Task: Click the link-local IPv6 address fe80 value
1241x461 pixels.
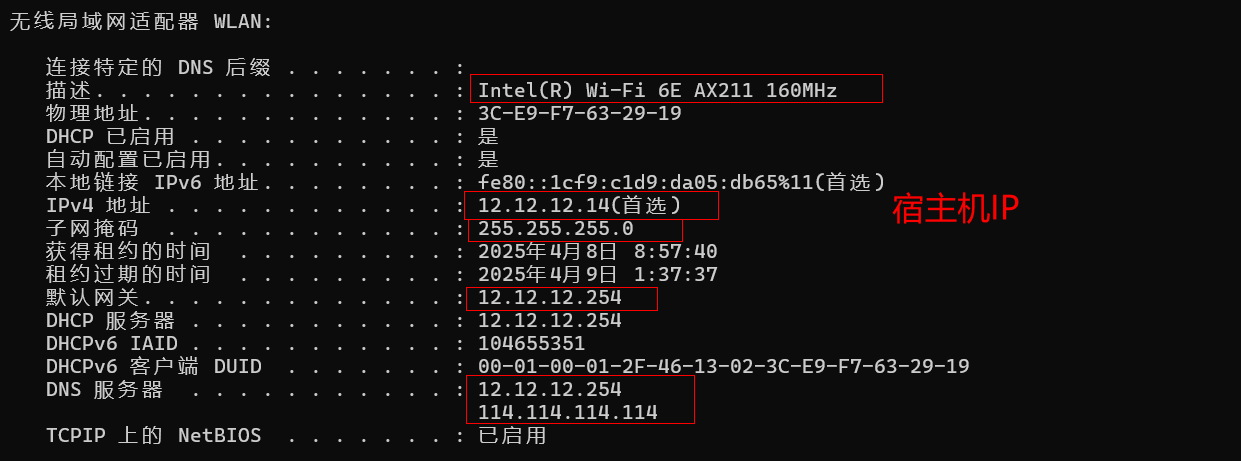Action: point(681,182)
